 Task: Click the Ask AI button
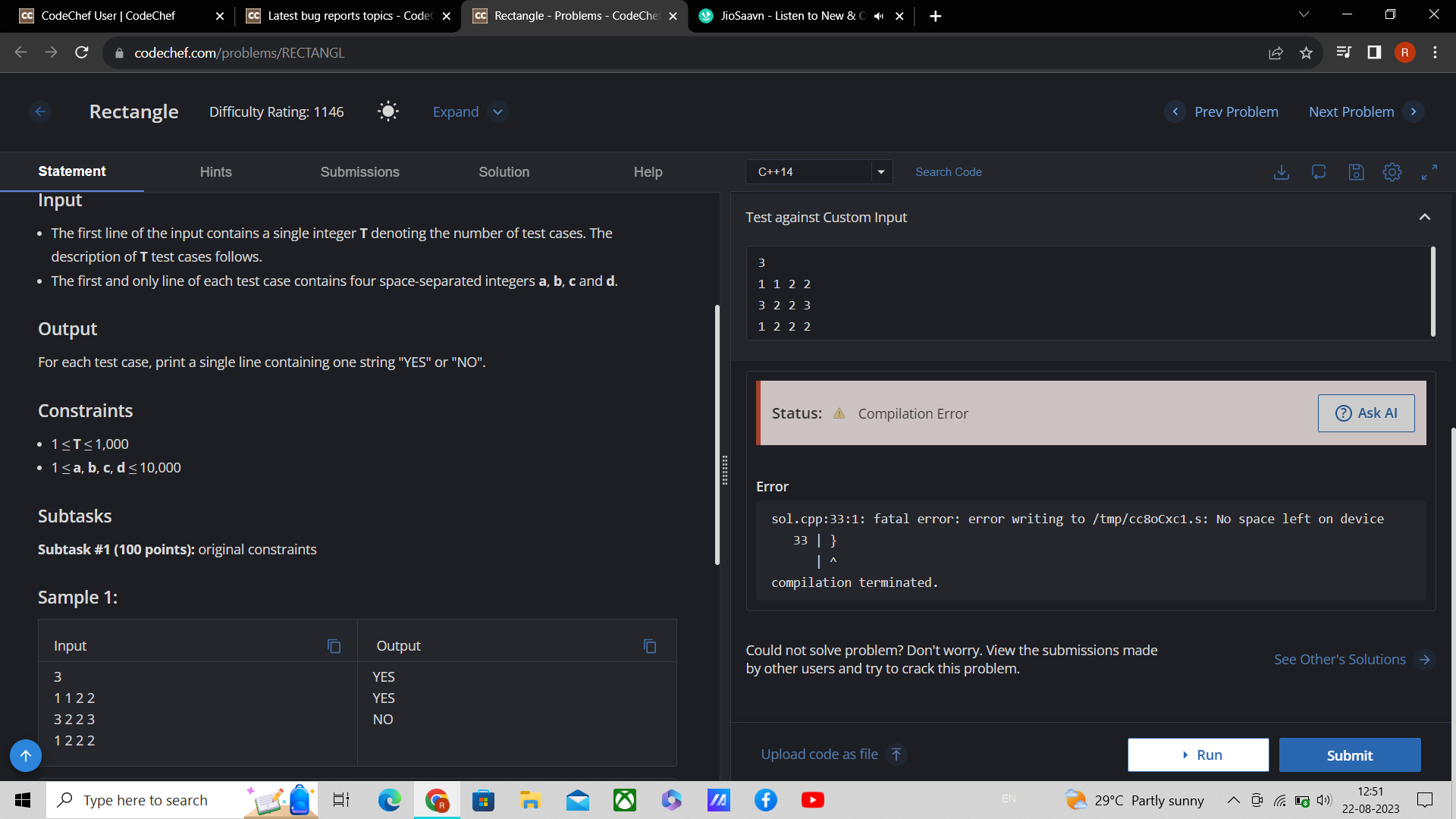(x=1366, y=413)
